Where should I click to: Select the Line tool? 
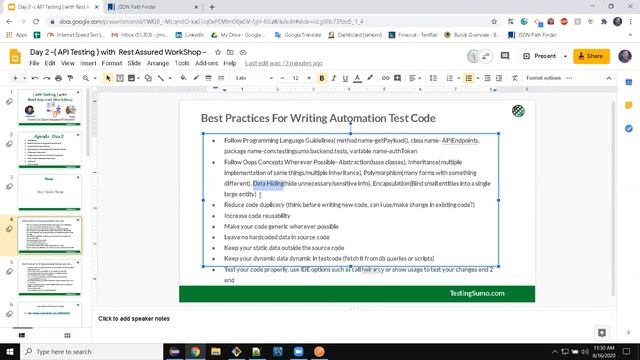(161, 78)
